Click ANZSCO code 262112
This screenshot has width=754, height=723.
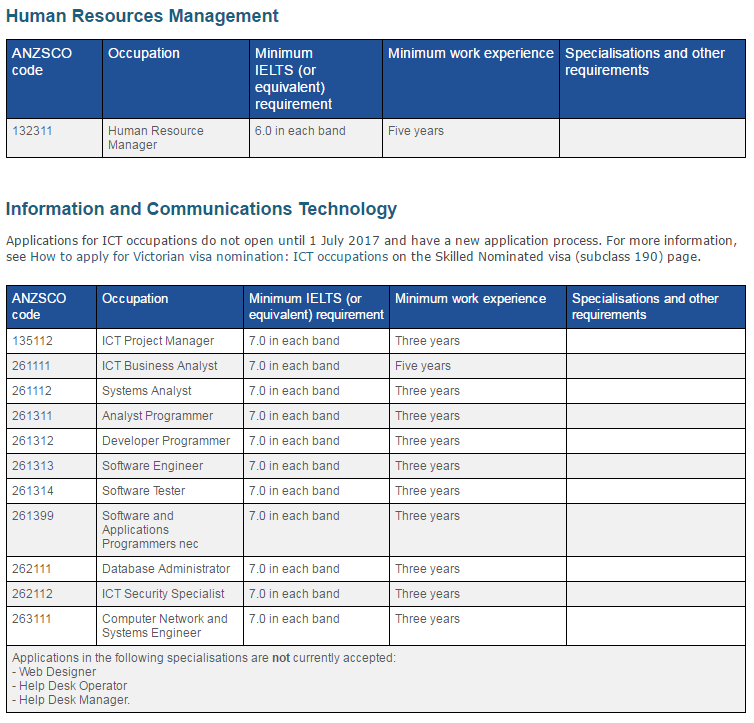pos(32,594)
